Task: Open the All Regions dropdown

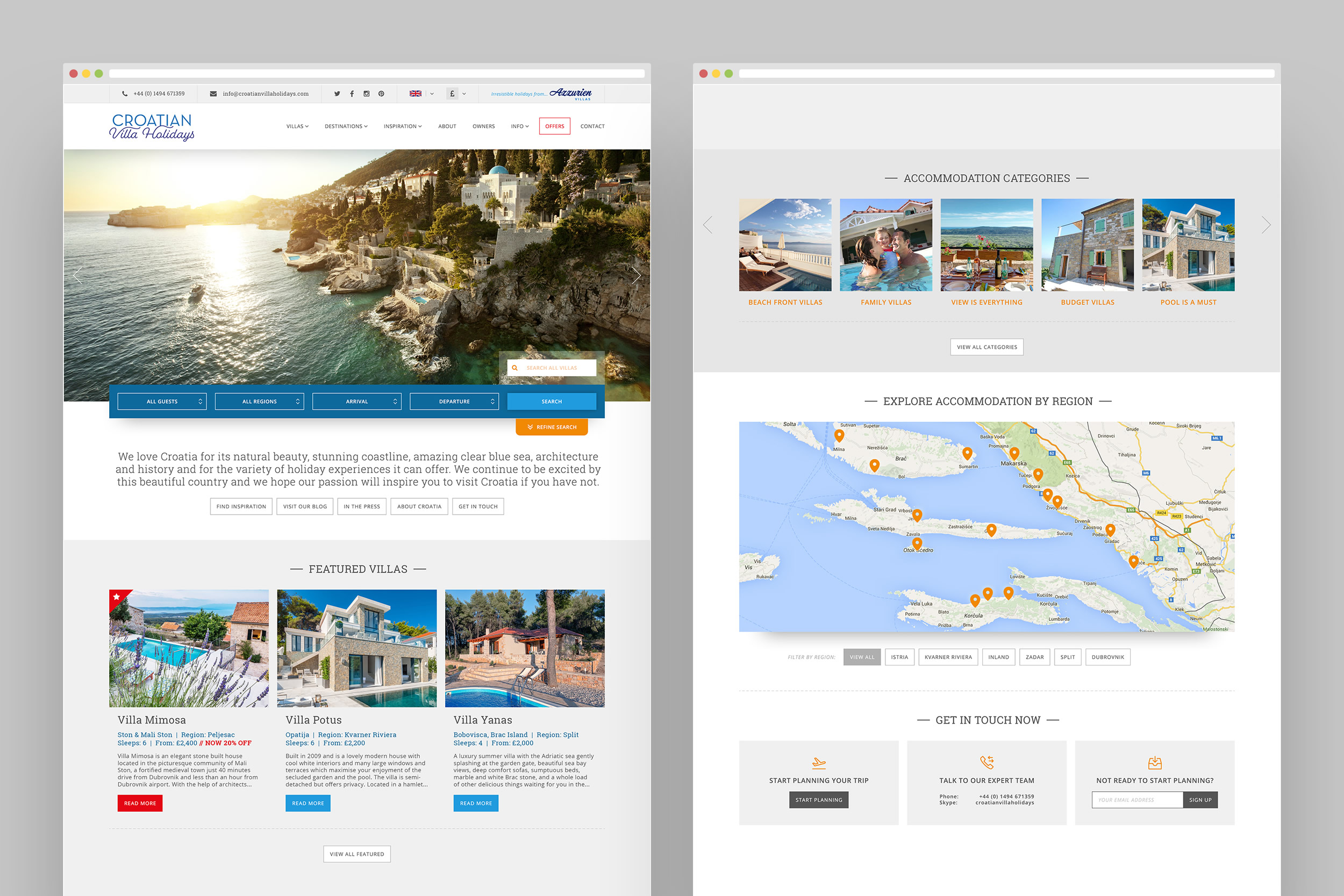Action: tap(260, 402)
